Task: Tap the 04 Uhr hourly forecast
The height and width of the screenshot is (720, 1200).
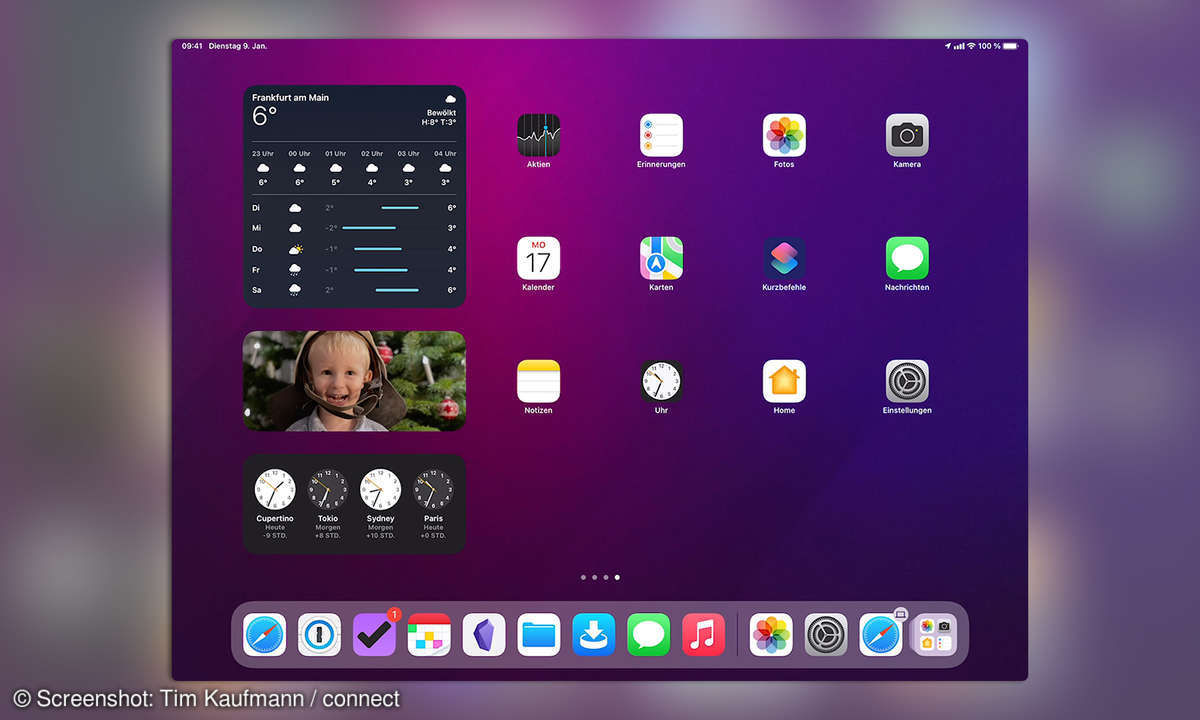Action: click(x=446, y=168)
